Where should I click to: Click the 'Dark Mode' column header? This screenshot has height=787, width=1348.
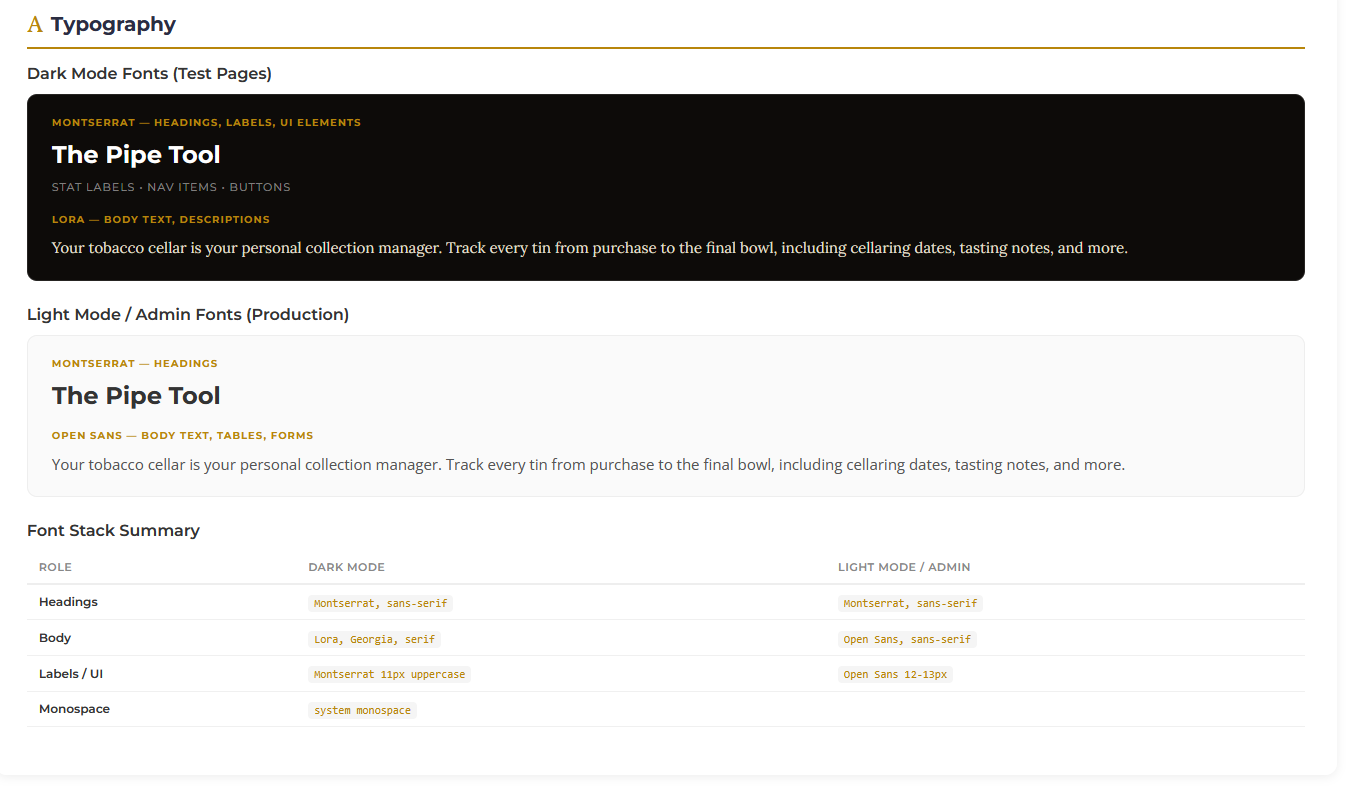pos(346,567)
